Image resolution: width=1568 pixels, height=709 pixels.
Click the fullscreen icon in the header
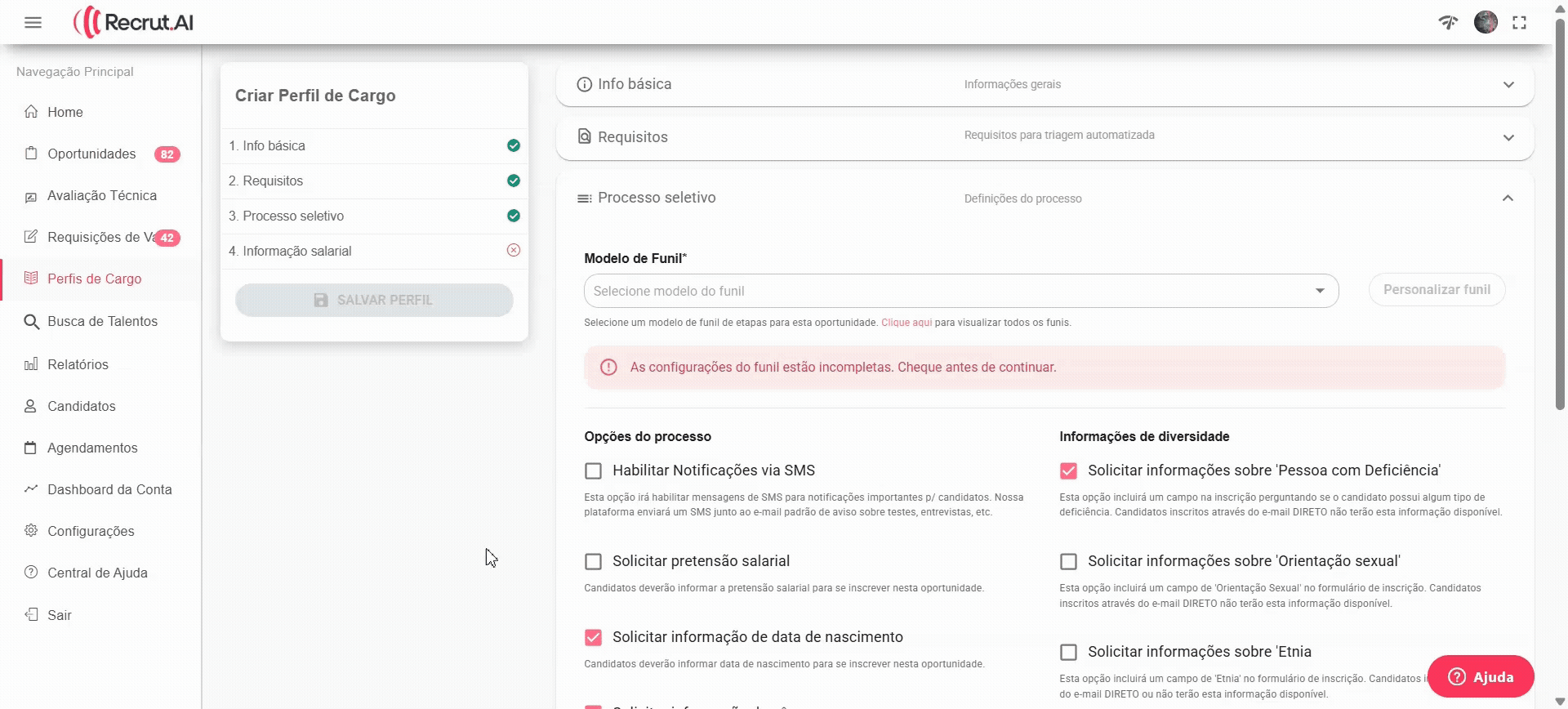[1519, 23]
